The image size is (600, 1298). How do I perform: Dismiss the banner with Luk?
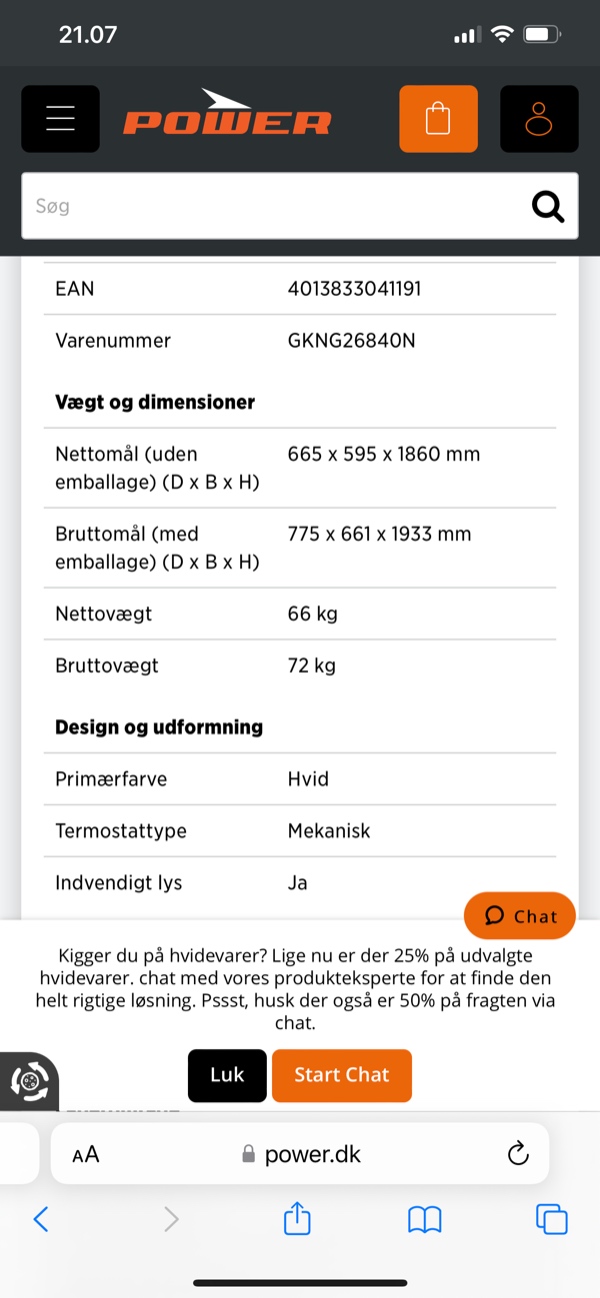tap(227, 1075)
